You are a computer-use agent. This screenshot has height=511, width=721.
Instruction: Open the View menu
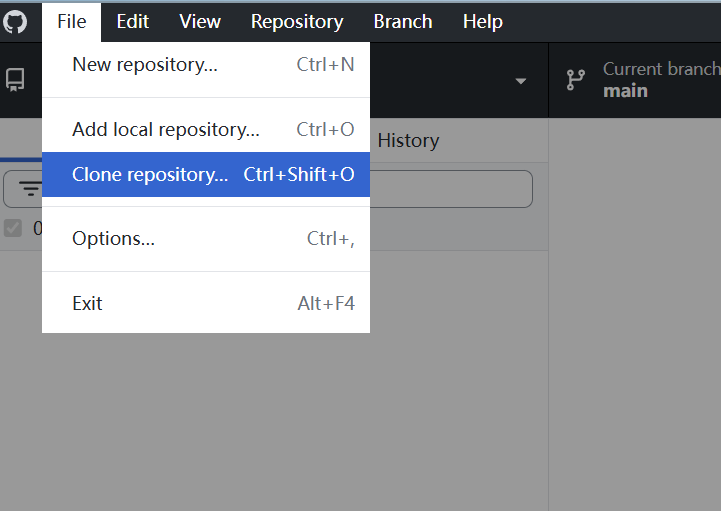coord(200,21)
